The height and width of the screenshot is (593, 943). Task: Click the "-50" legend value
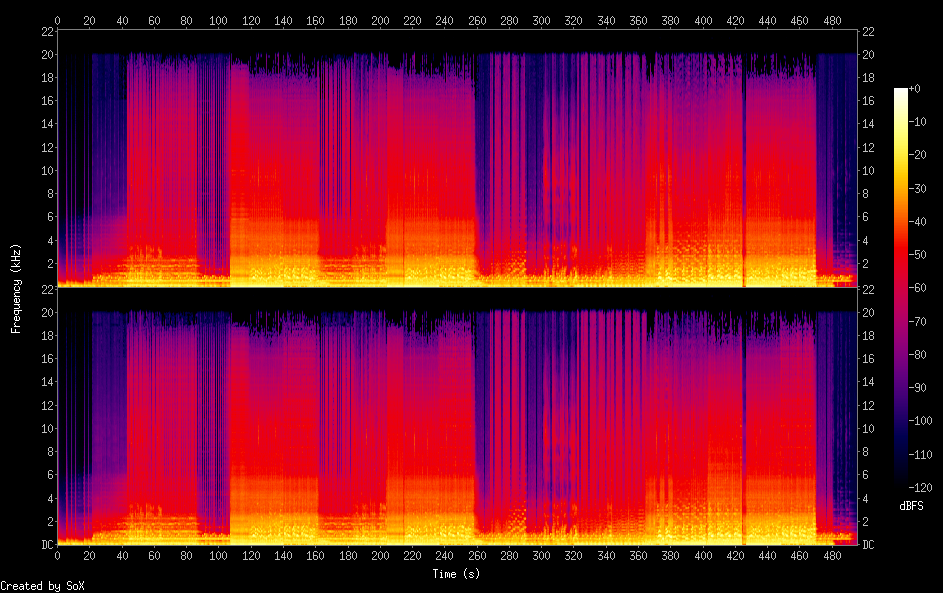click(x=918, y=254)
